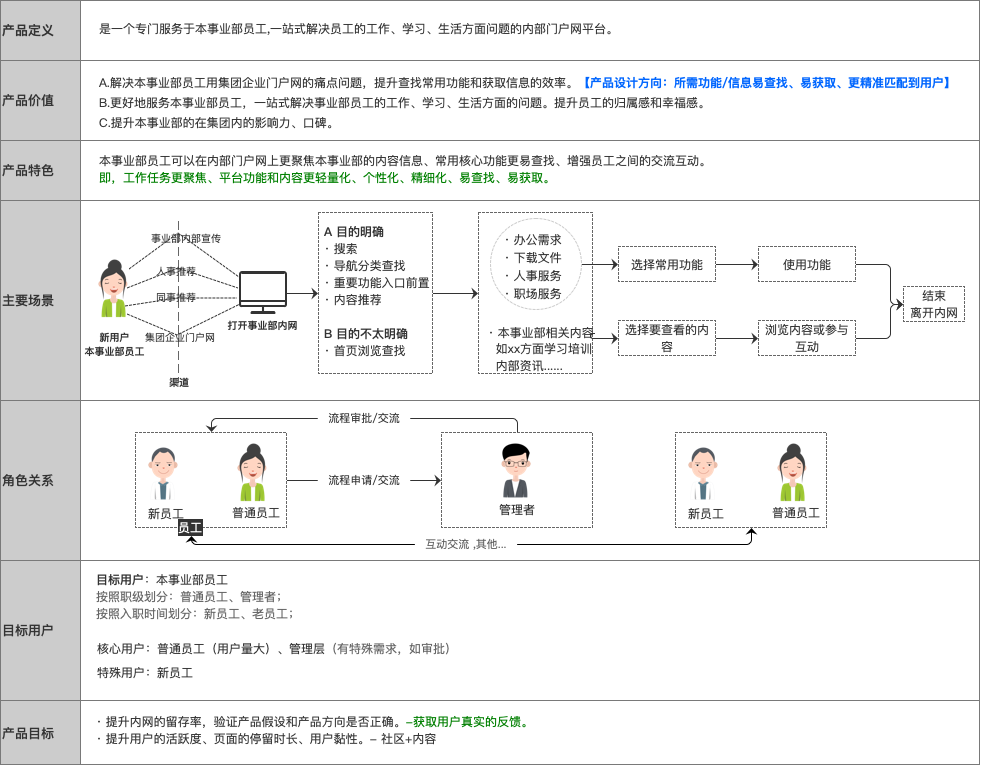Click the line starting B.更好地服务本事业部员工

click(402, 103)
